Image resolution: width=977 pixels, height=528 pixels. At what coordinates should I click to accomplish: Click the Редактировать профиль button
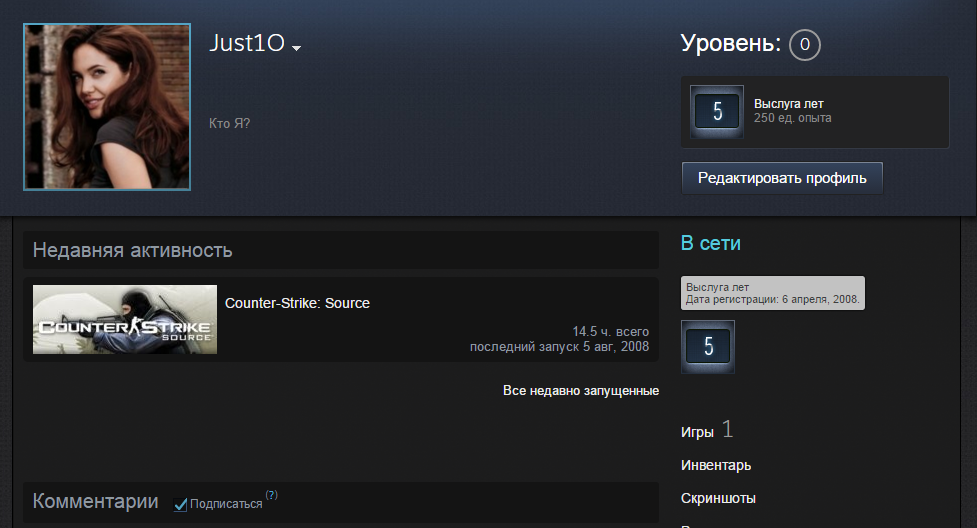click(x=782, y=178)
